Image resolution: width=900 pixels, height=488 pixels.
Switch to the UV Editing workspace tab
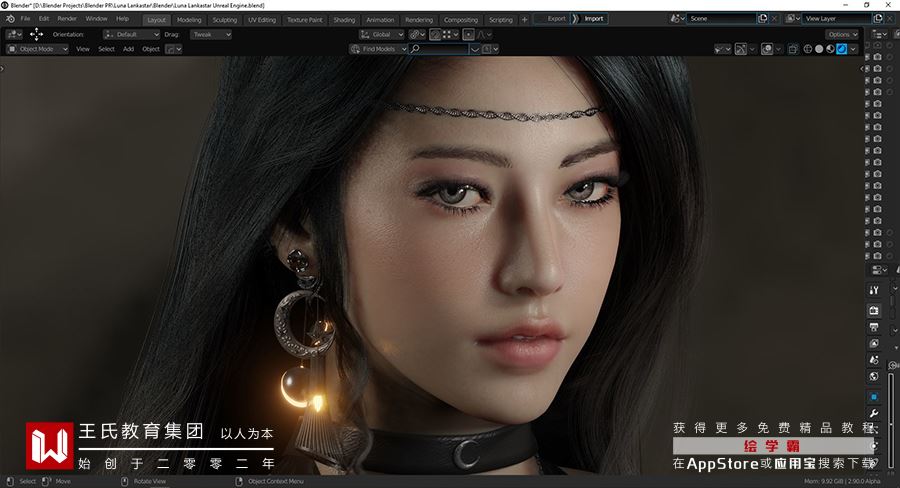[x=262, y=20]
